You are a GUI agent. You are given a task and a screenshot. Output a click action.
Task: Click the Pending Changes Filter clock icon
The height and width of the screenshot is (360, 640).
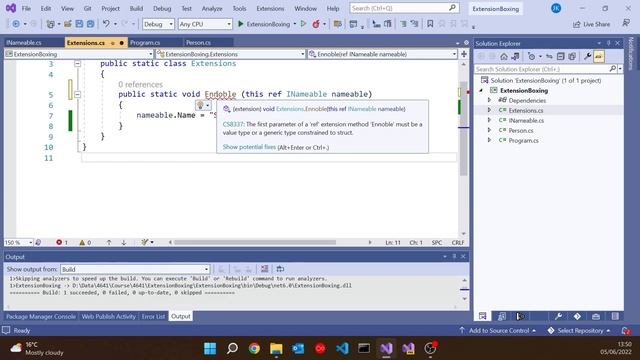[x=531, y=56]
